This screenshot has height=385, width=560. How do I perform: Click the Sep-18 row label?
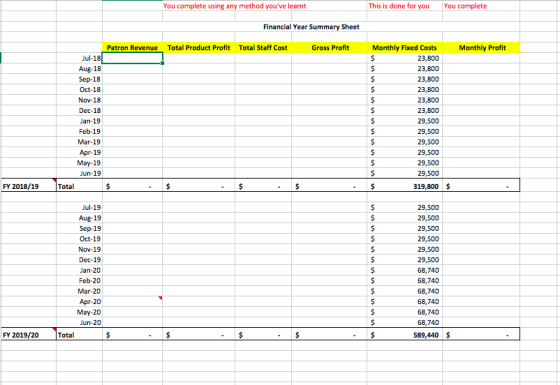coord(90,79)
